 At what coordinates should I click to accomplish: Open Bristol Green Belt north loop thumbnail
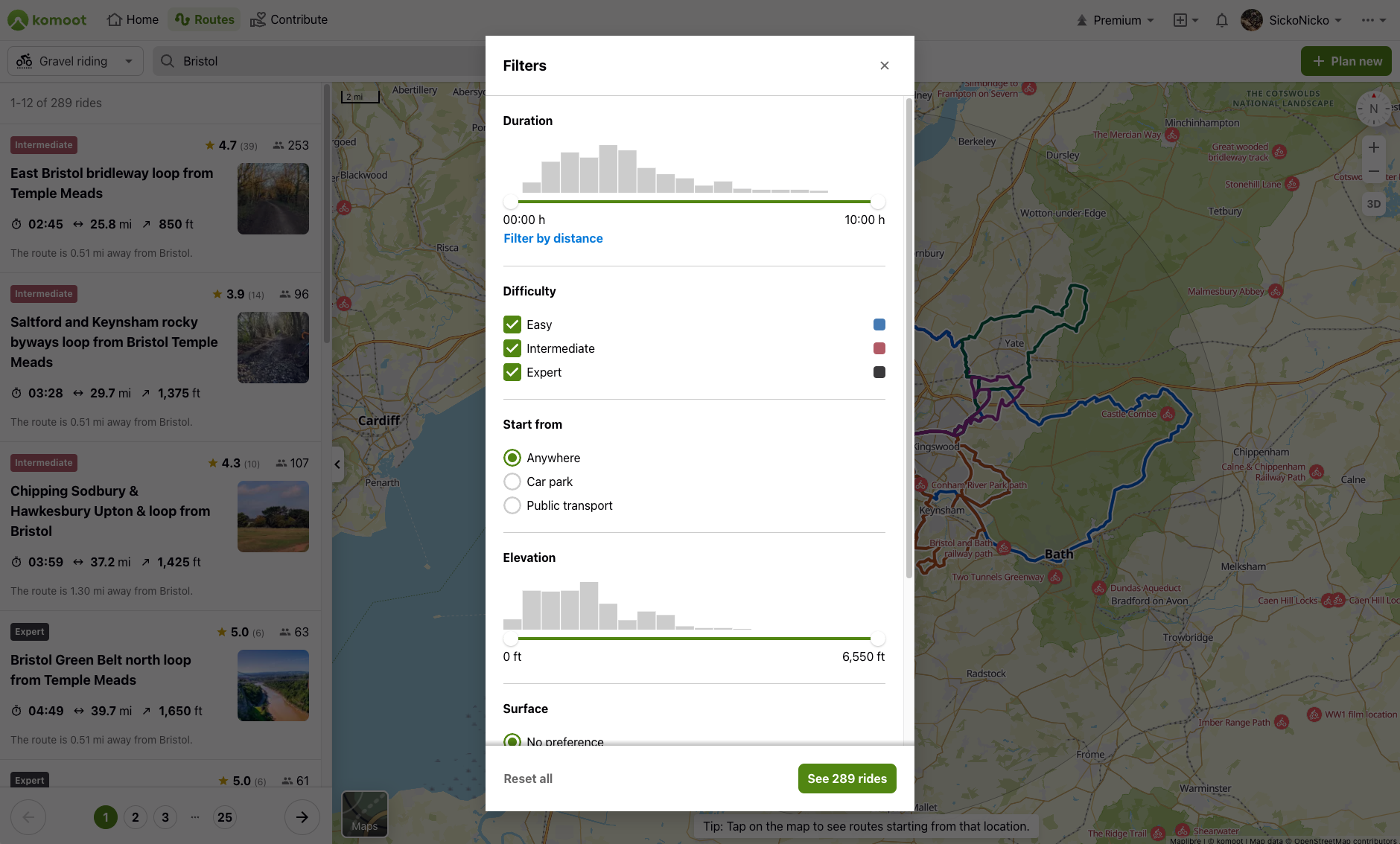click(x=273, y=685)
